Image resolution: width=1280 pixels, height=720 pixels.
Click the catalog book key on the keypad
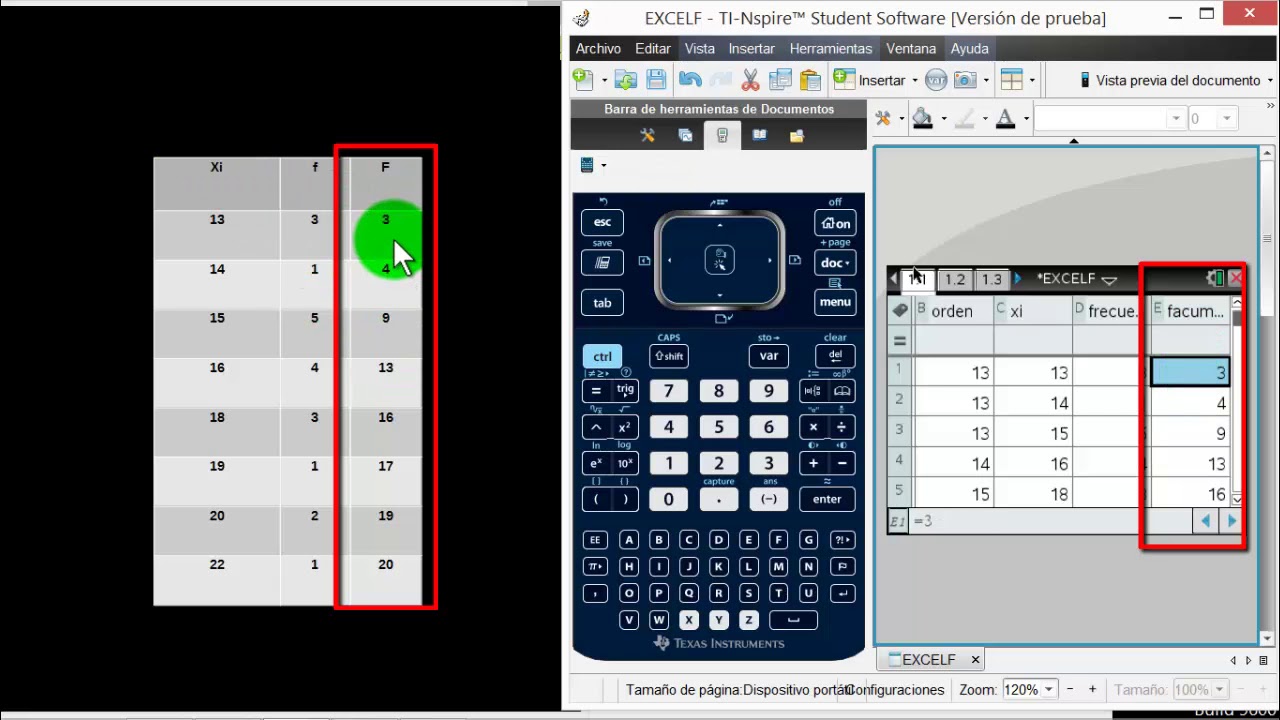(x=843, y=391)
